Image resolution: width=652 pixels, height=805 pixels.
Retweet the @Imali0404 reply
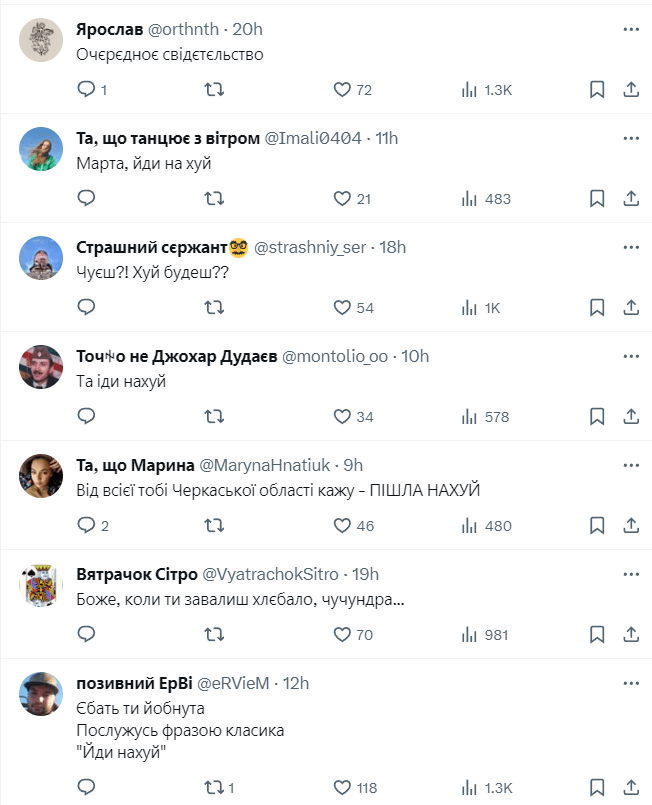tap(214, 199)
